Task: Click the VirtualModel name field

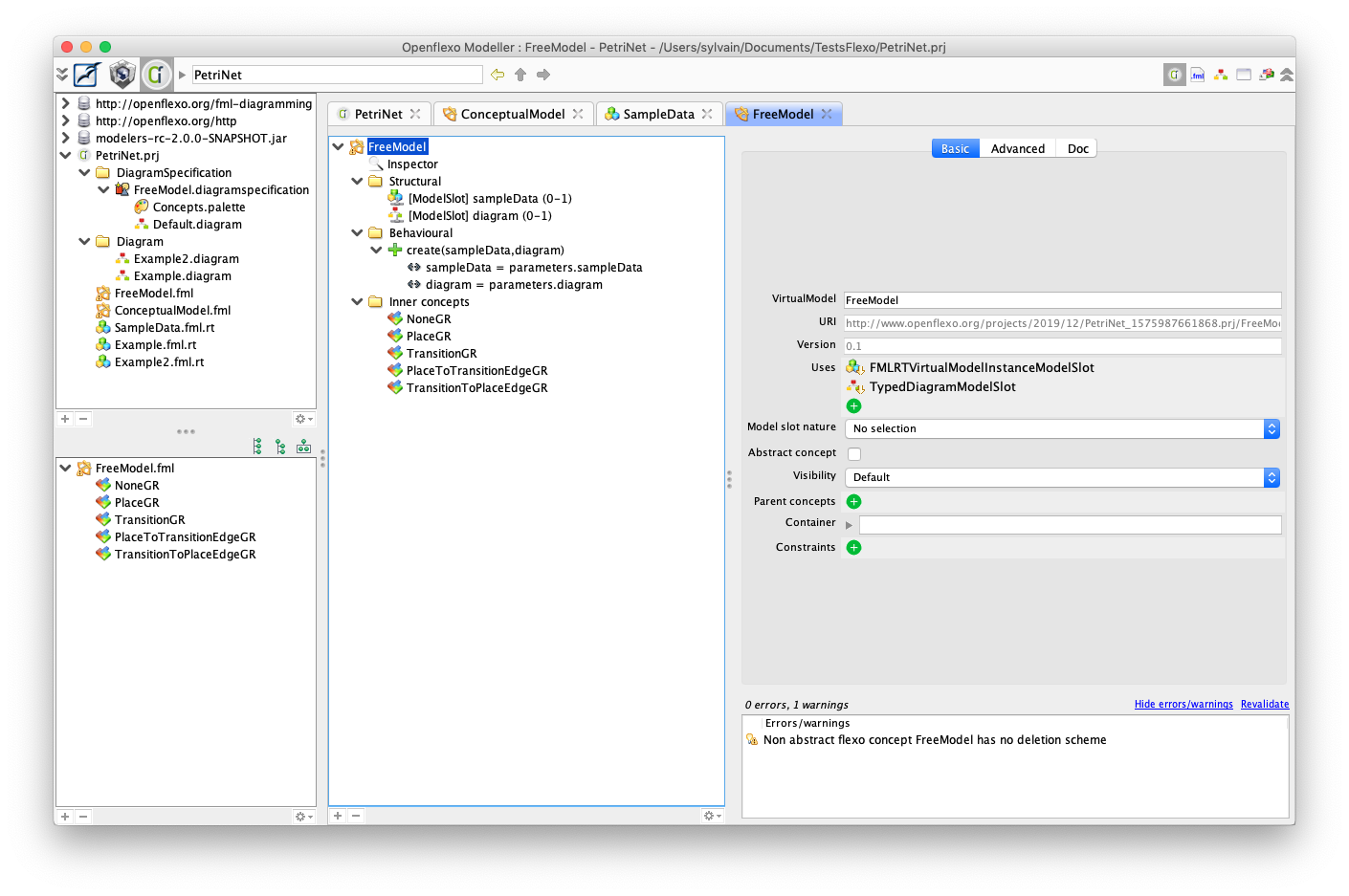Action: point(1062,300)
